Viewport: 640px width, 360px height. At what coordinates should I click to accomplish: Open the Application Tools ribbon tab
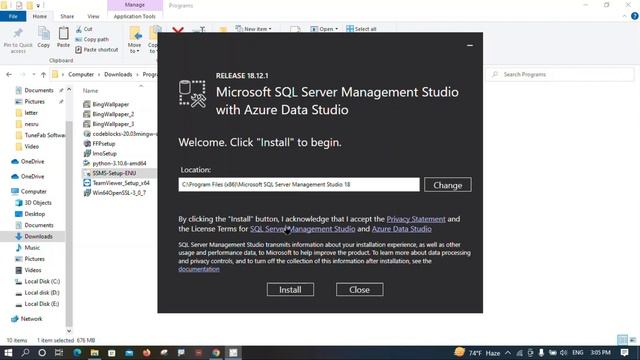tap(135, 16)
